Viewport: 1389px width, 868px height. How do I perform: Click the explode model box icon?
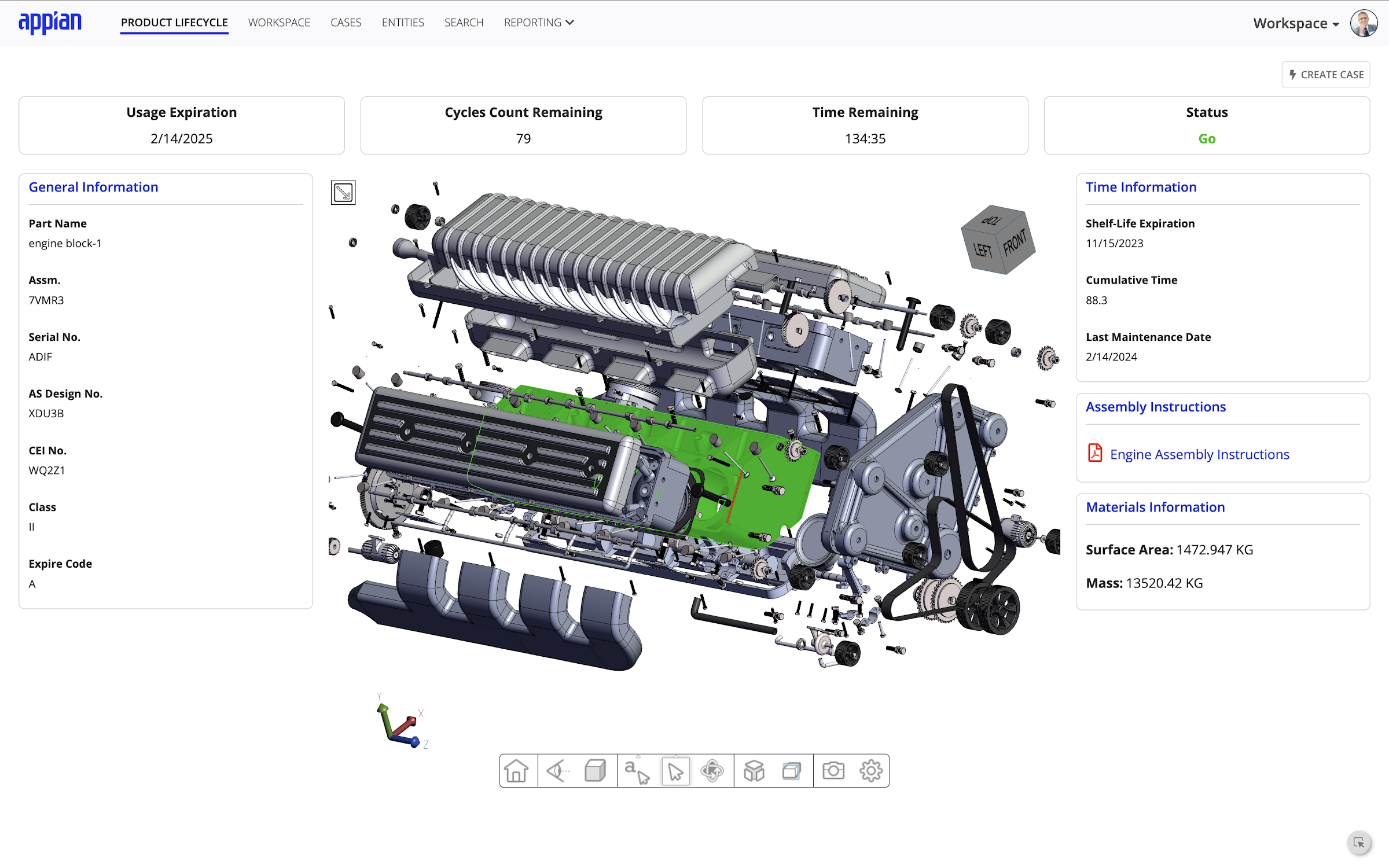754,770
